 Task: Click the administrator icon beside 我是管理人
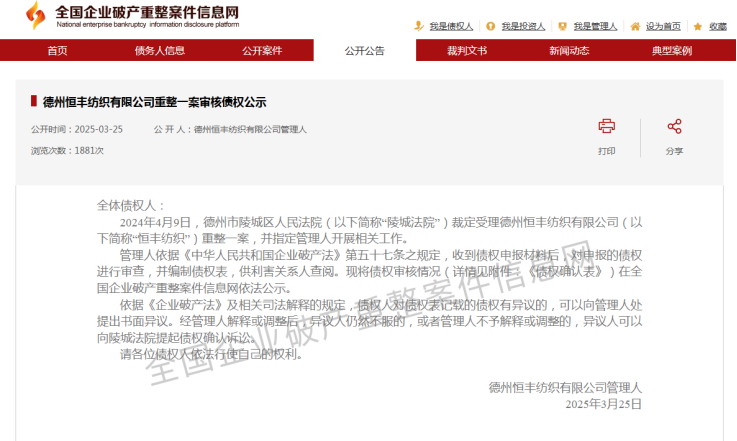[563, 27]
